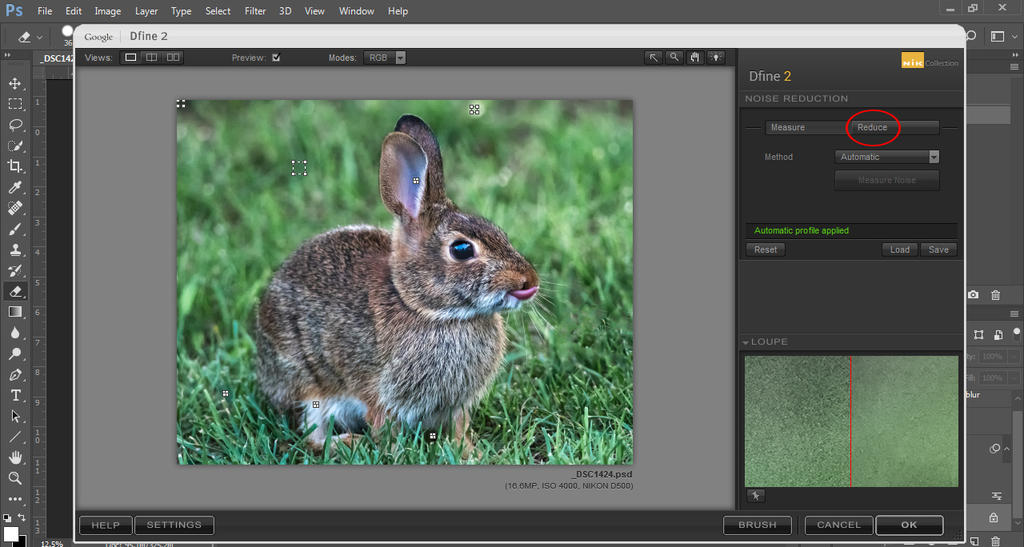Click the Photoshop foreground color swatch
1024x547 pixels.
click(11, 534)
